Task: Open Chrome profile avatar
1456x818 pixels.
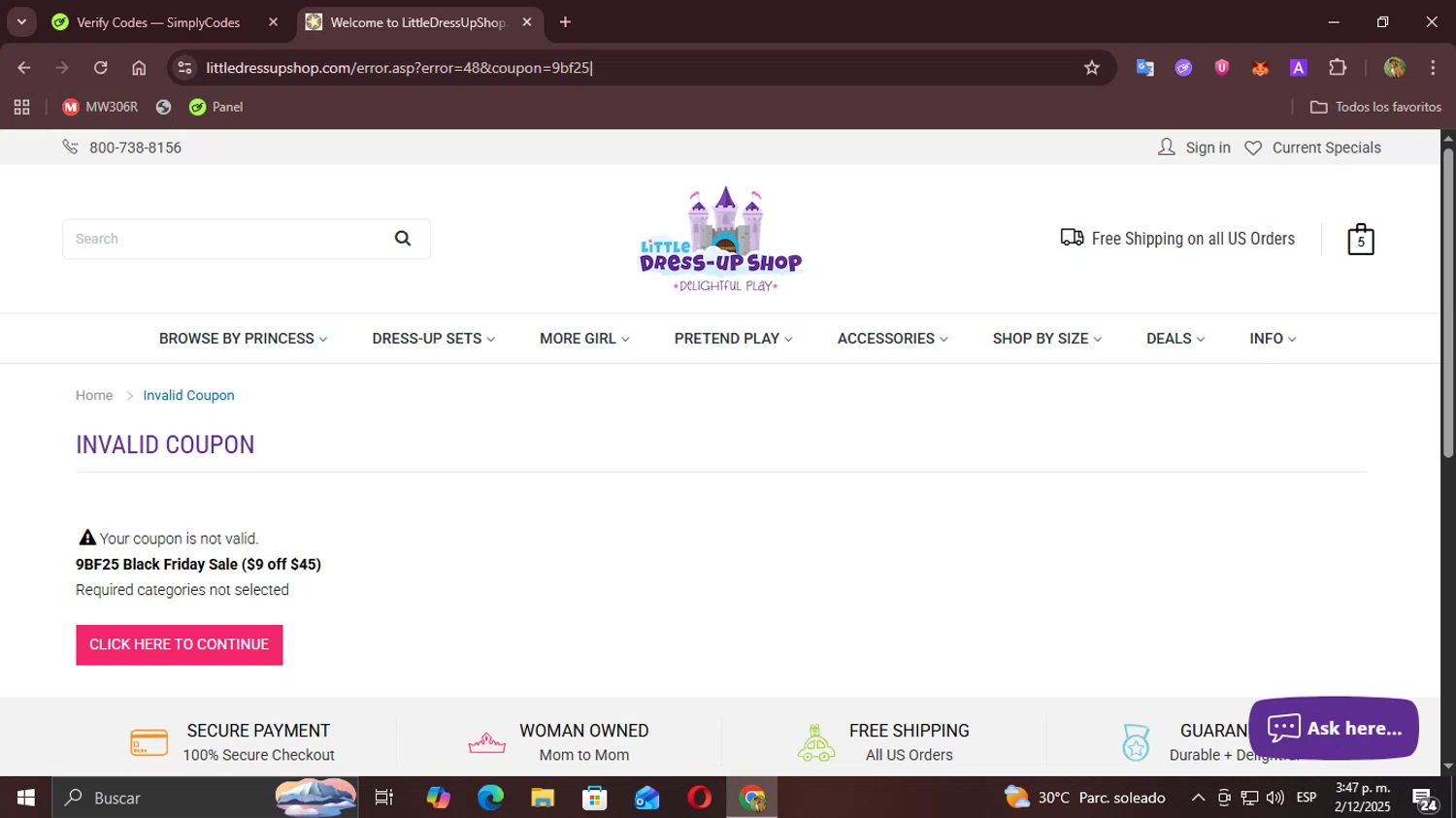Action: point(1395,68)
